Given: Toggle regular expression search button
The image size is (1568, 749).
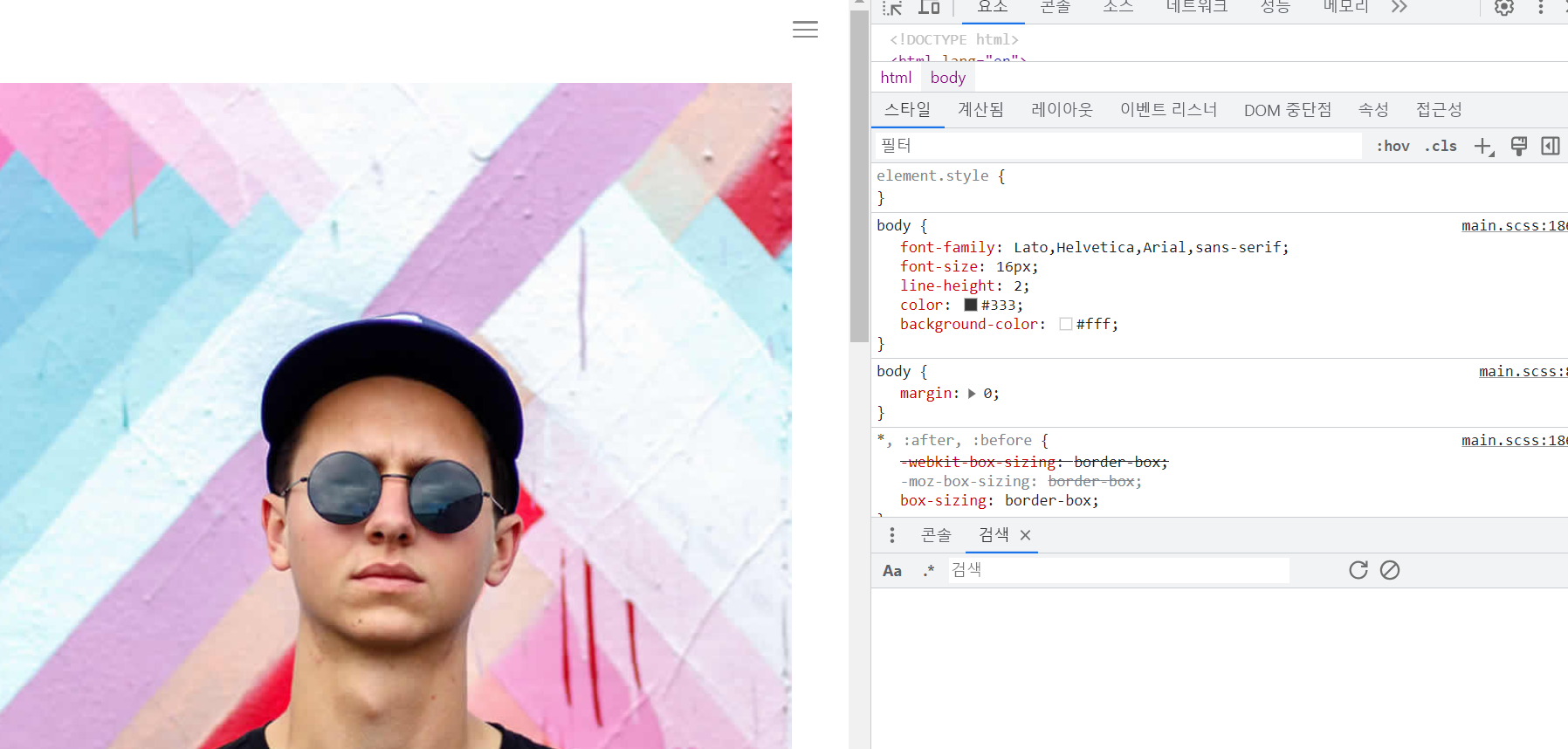Looking at the screenshot, I should (928, 571).
